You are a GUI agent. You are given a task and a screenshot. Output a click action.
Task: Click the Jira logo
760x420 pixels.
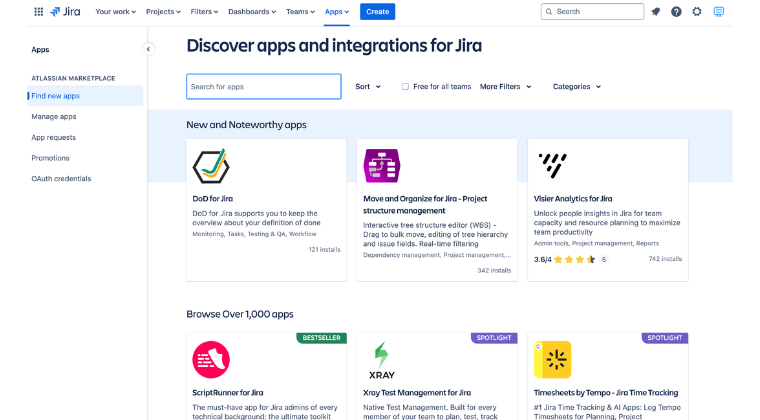65,12
